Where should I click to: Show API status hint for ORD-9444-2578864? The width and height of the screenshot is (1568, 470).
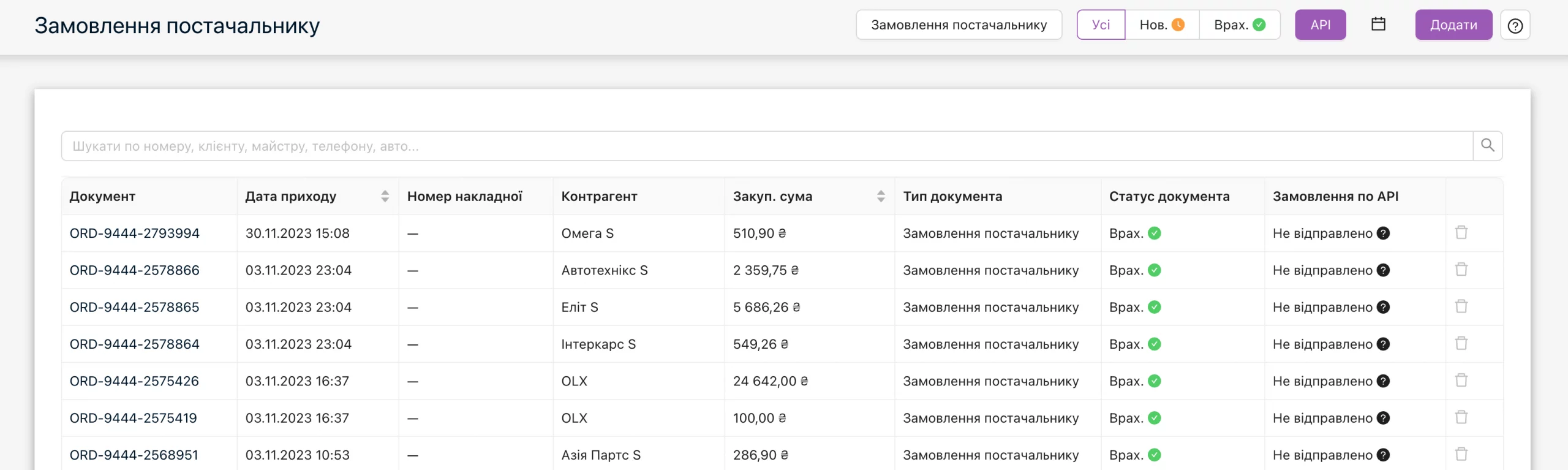pyautogui.click(x=1383, y=344)
